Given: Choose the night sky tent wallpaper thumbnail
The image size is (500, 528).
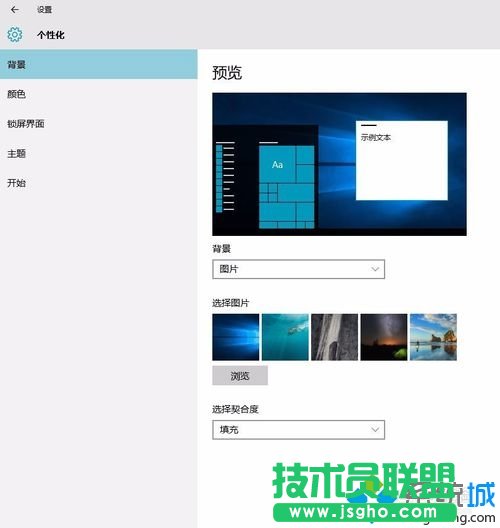Looking at the screenshot, I should coord(384,337).
